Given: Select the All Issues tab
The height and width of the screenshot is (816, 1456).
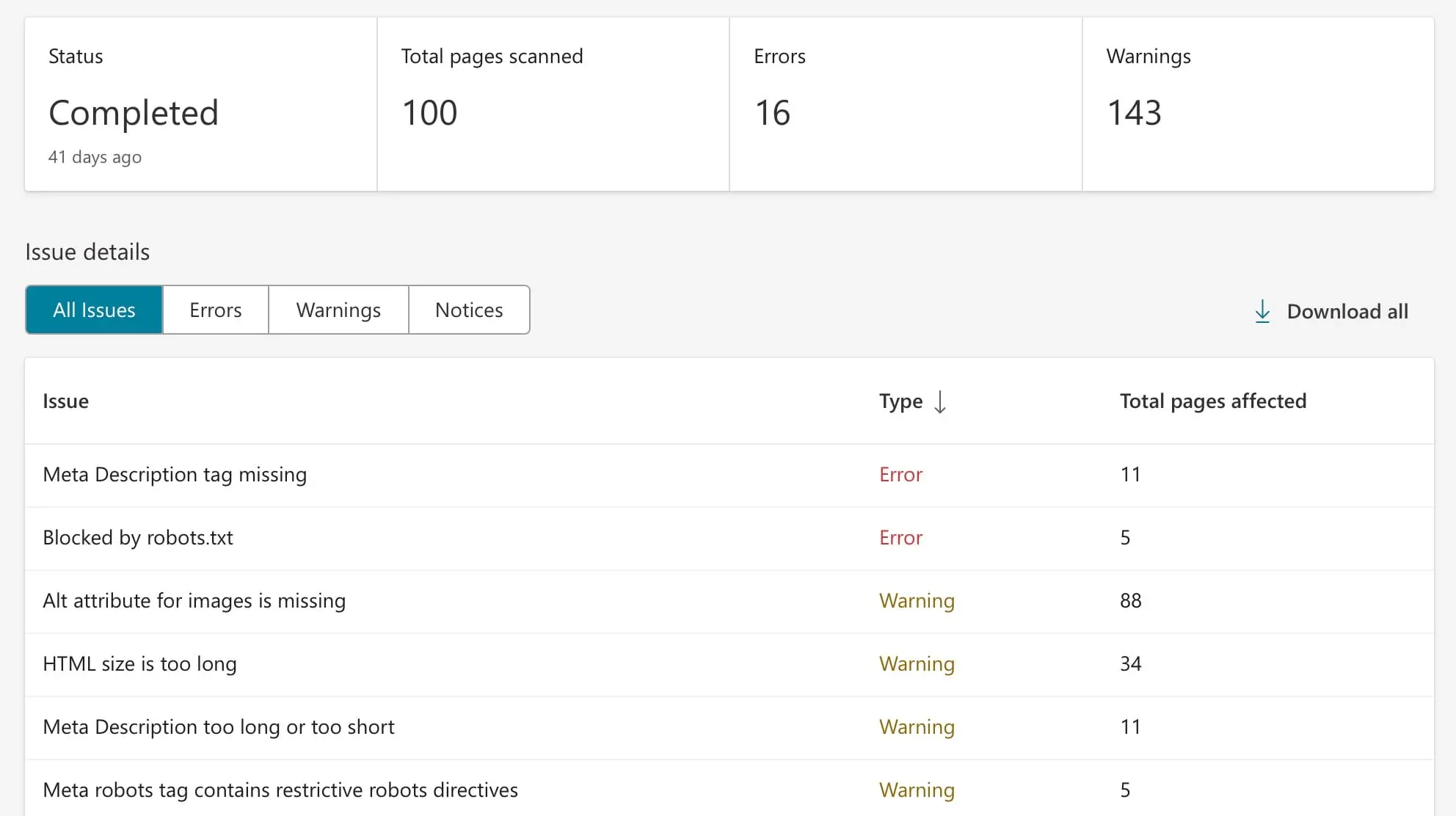Looking at the screenshot, I should pyautogui.click(x=94, y=310).
